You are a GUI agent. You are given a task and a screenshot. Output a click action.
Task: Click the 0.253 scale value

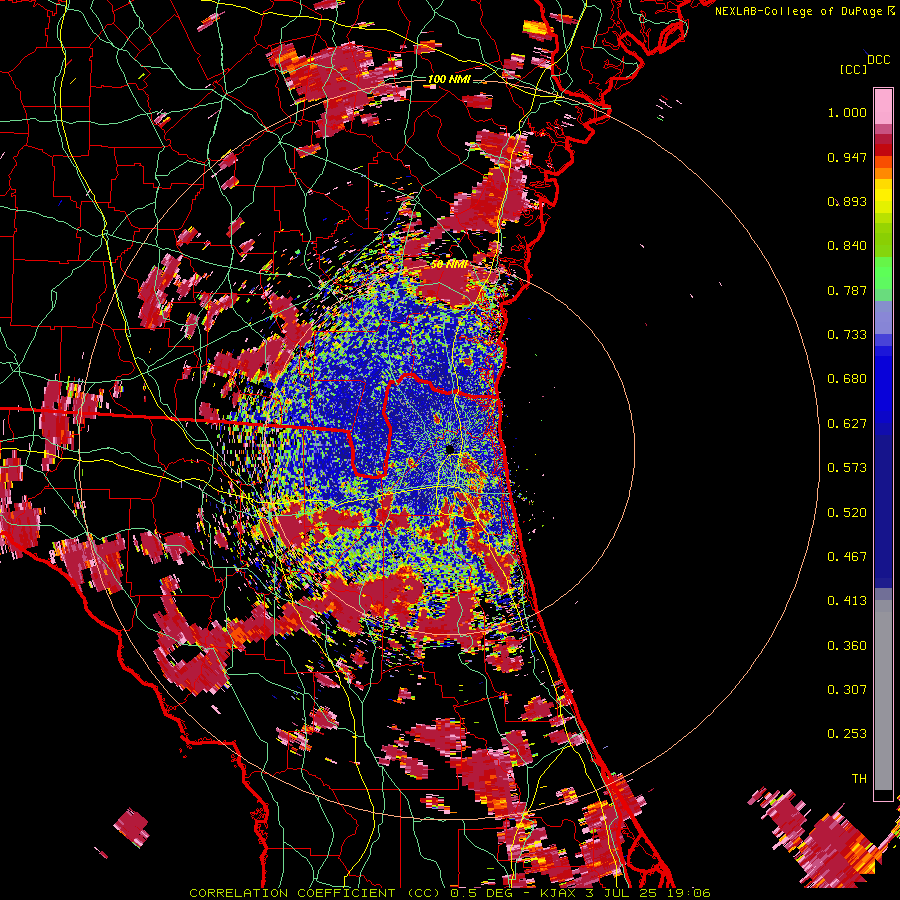(x=847, y=734)
